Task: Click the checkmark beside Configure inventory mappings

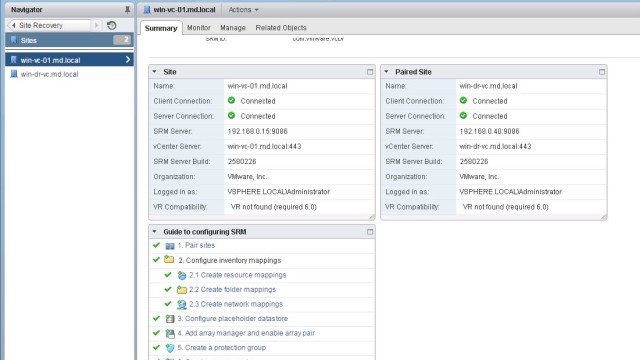Action: coord(156,260)
